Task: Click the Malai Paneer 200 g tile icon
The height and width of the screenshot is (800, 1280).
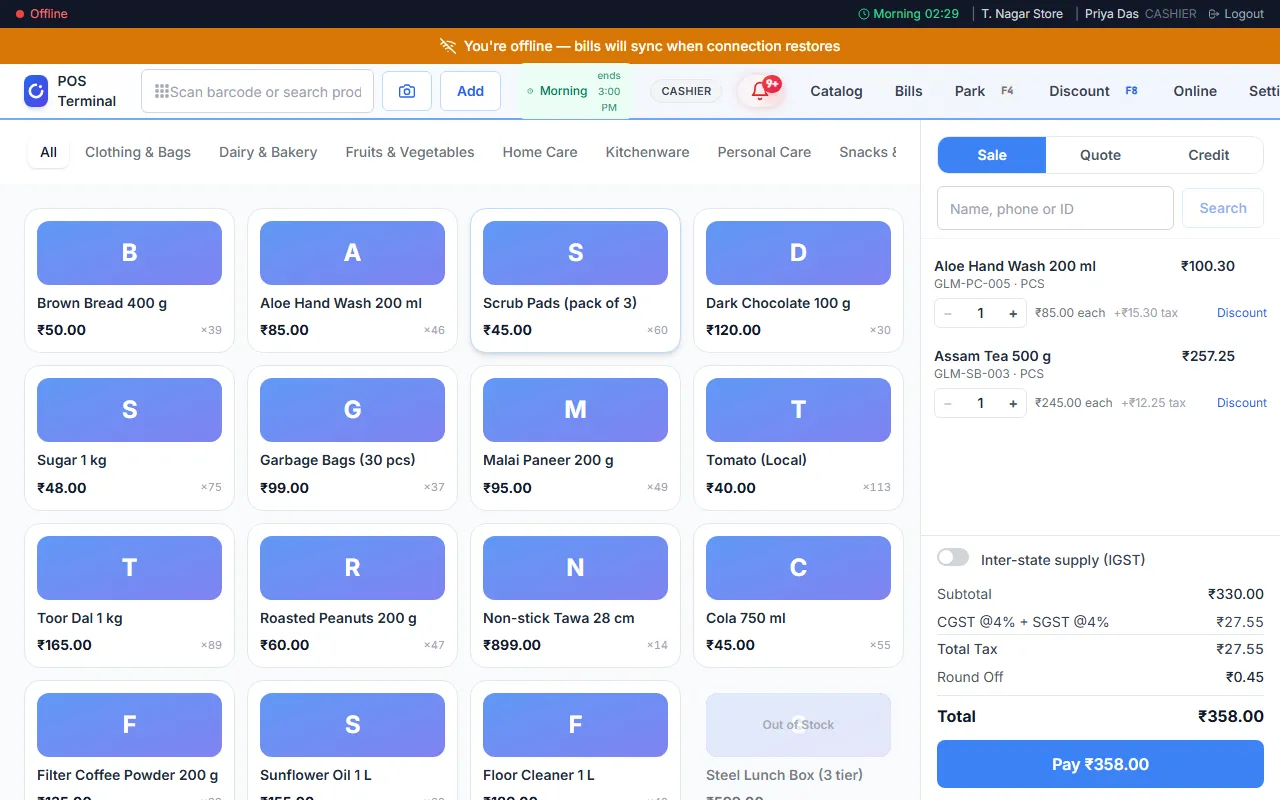Action: click(575, 410)
